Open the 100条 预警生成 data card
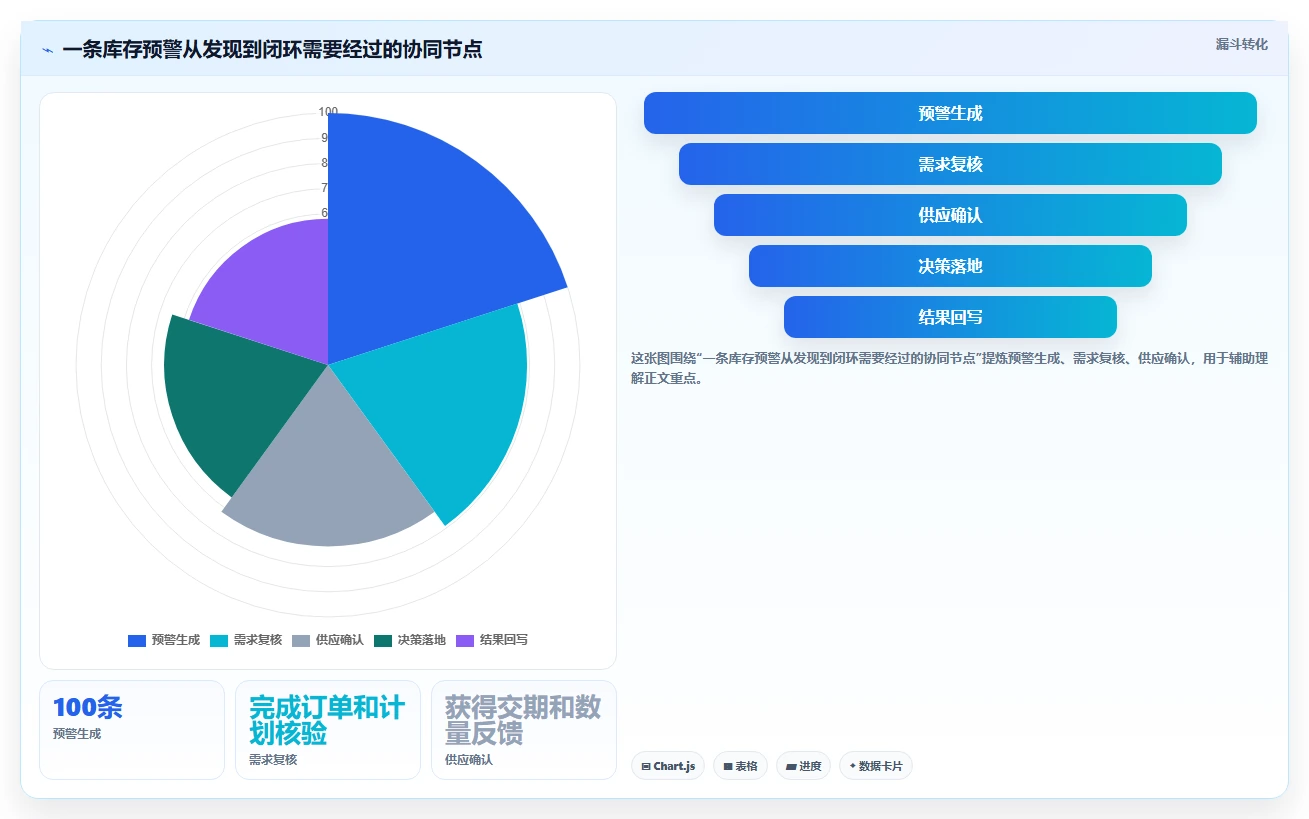The width and height of the screenshot is (1309, 819). click(132, 730)
